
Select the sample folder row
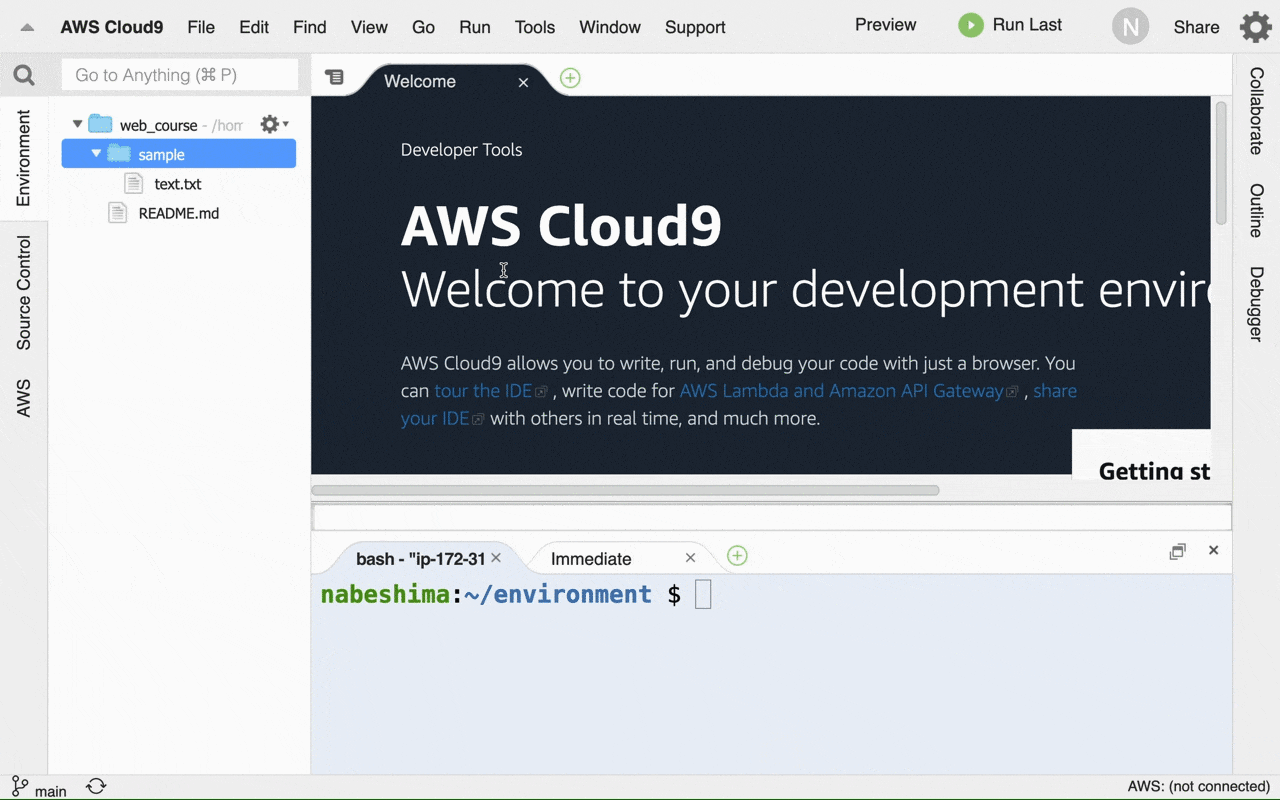pos(179,154)
